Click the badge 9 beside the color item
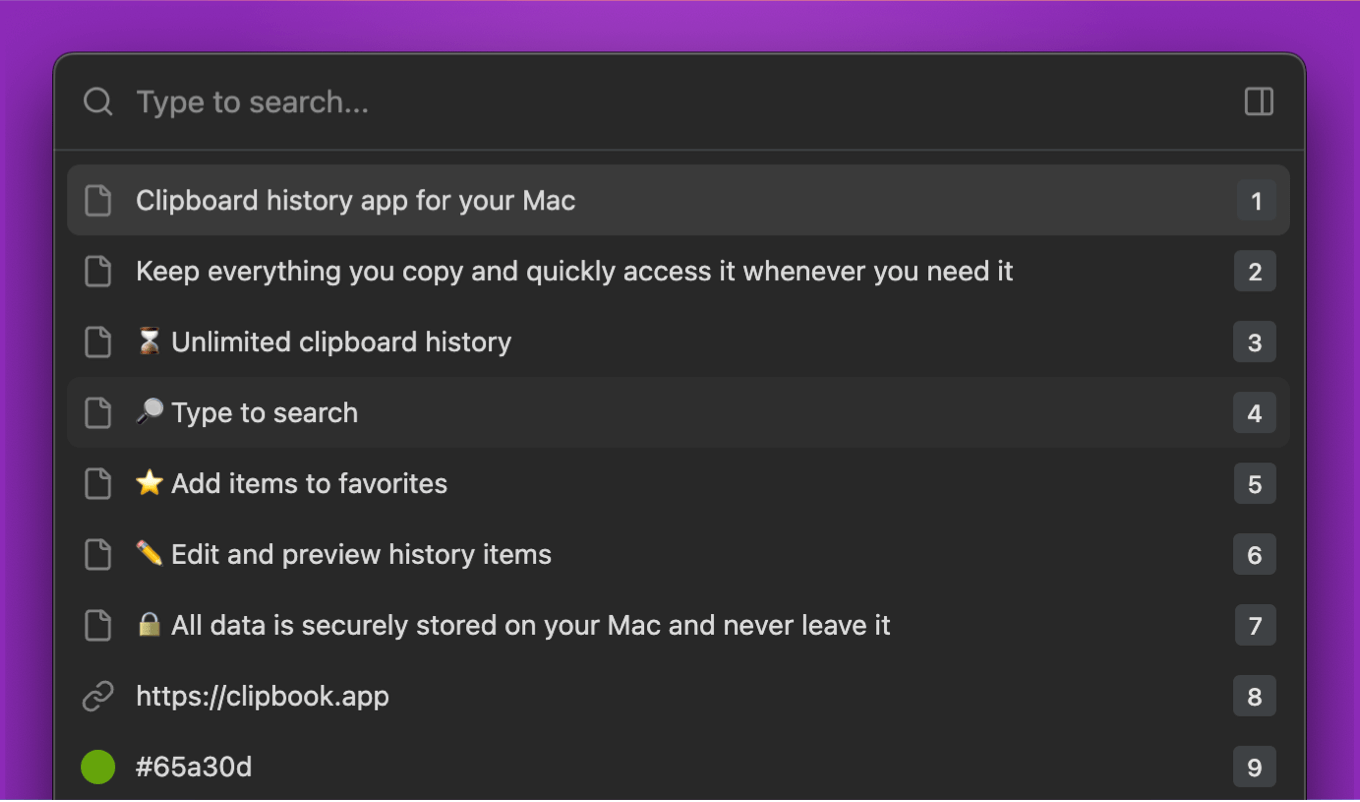Screen dimensions: 1360x802 pyautogui.click(x=1253, y=767)
